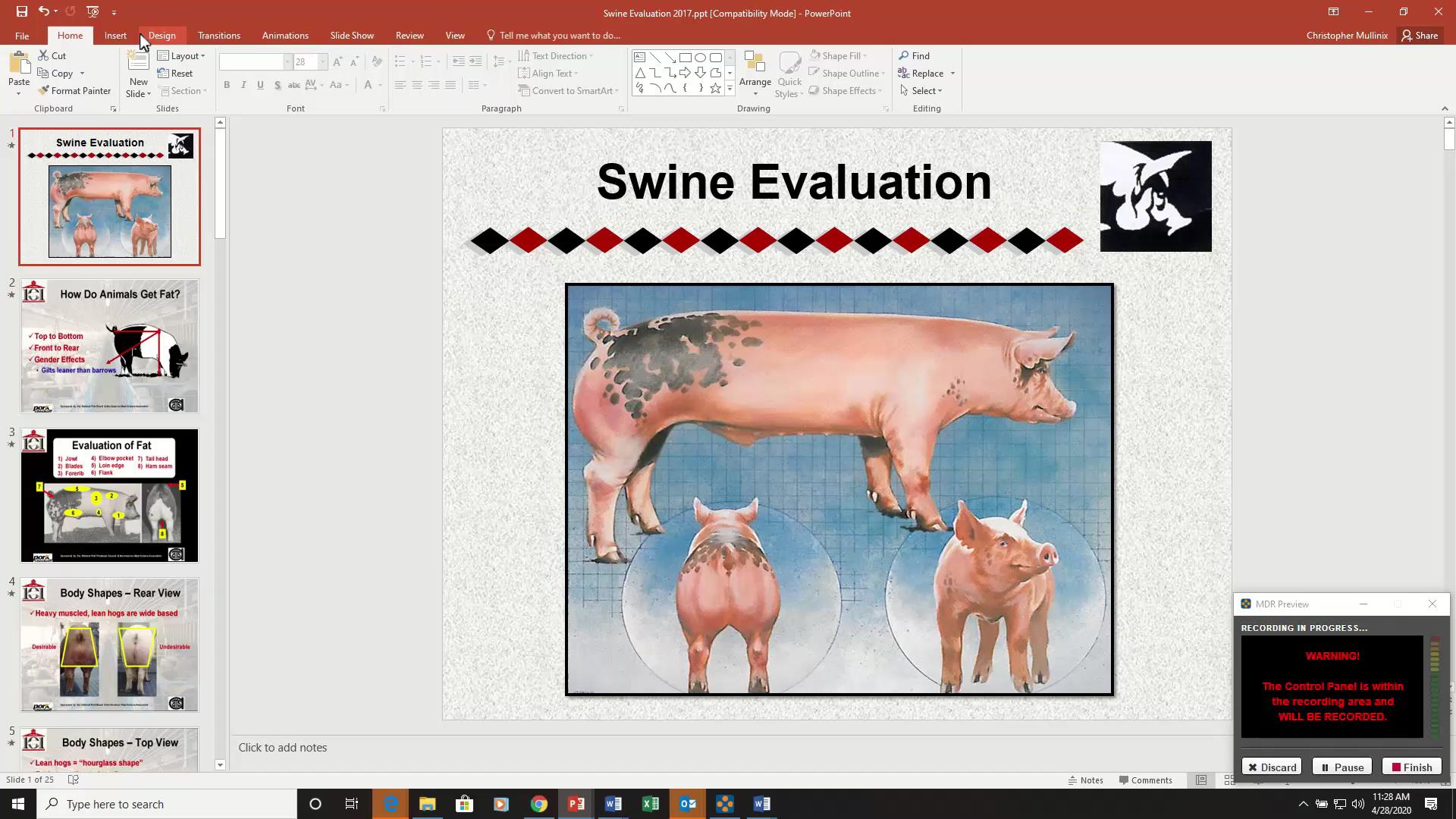Select the Arrange tool in the Drawing group

tap(755, 72)
